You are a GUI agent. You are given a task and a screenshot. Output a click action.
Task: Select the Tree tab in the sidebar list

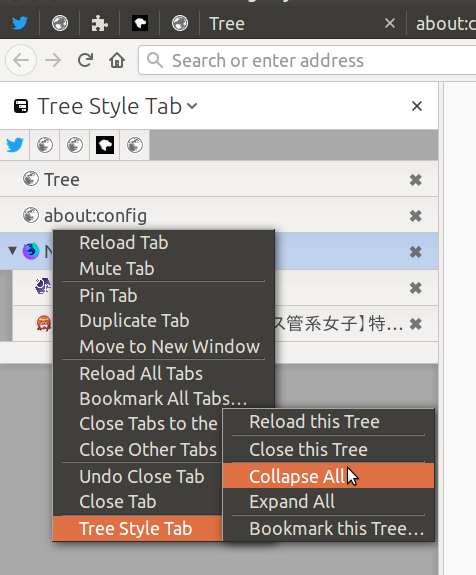[x=219, y=179]
